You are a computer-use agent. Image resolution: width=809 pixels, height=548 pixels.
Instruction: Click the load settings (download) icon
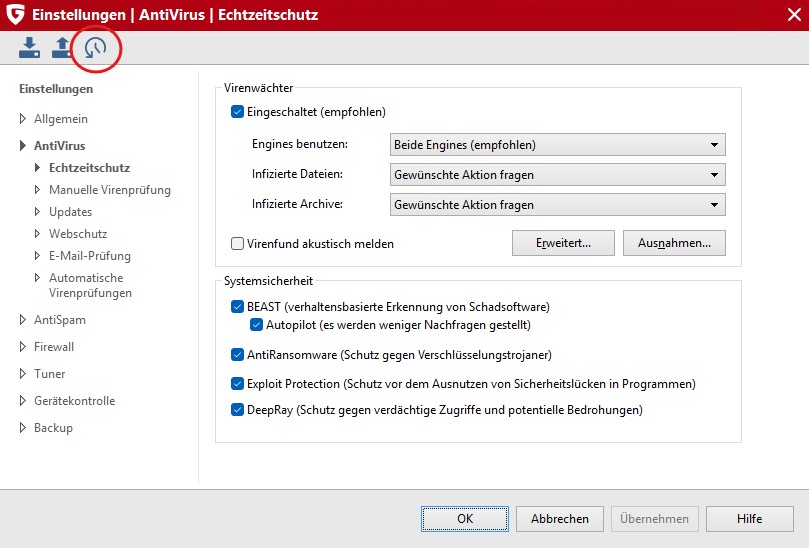click(29, 47)
